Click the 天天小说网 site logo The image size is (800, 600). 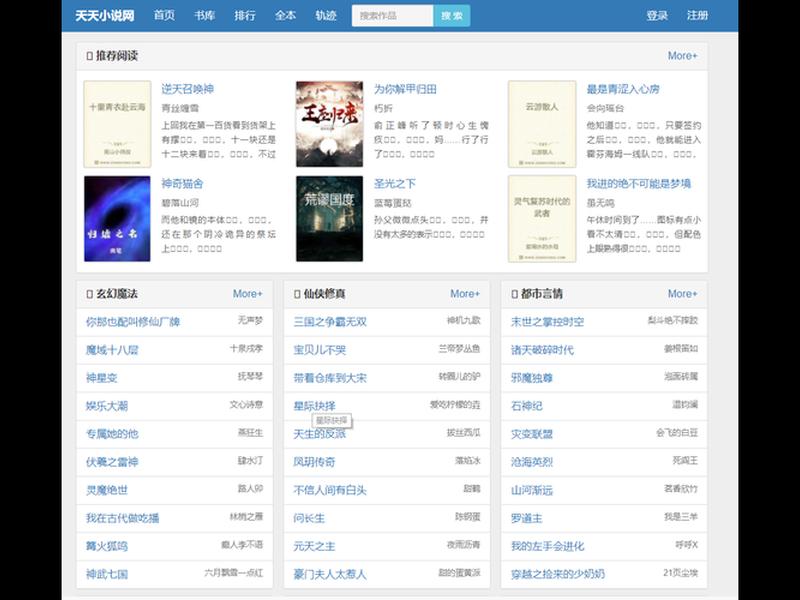click(x=105, y=15)
